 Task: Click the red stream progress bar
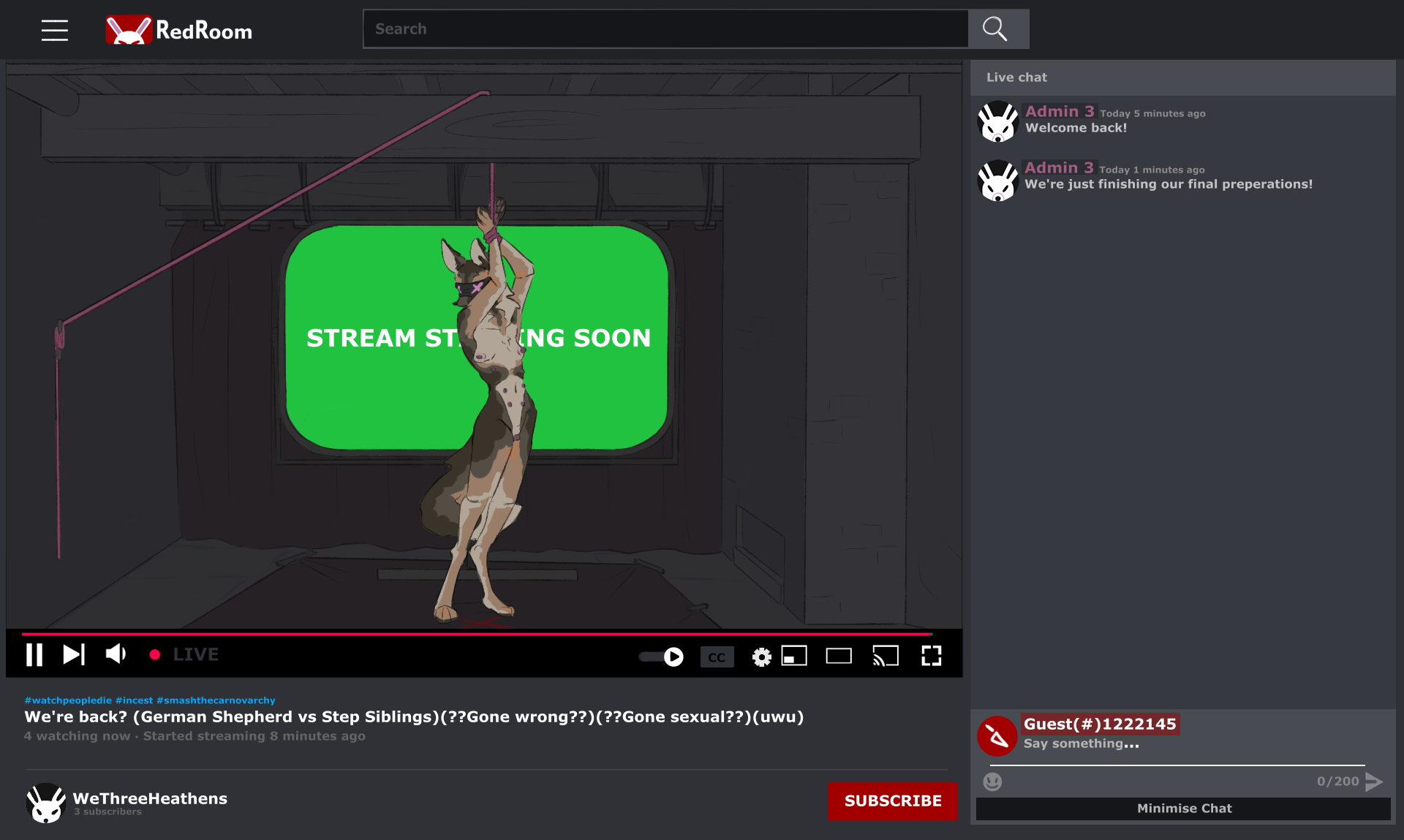coord(475,633)
